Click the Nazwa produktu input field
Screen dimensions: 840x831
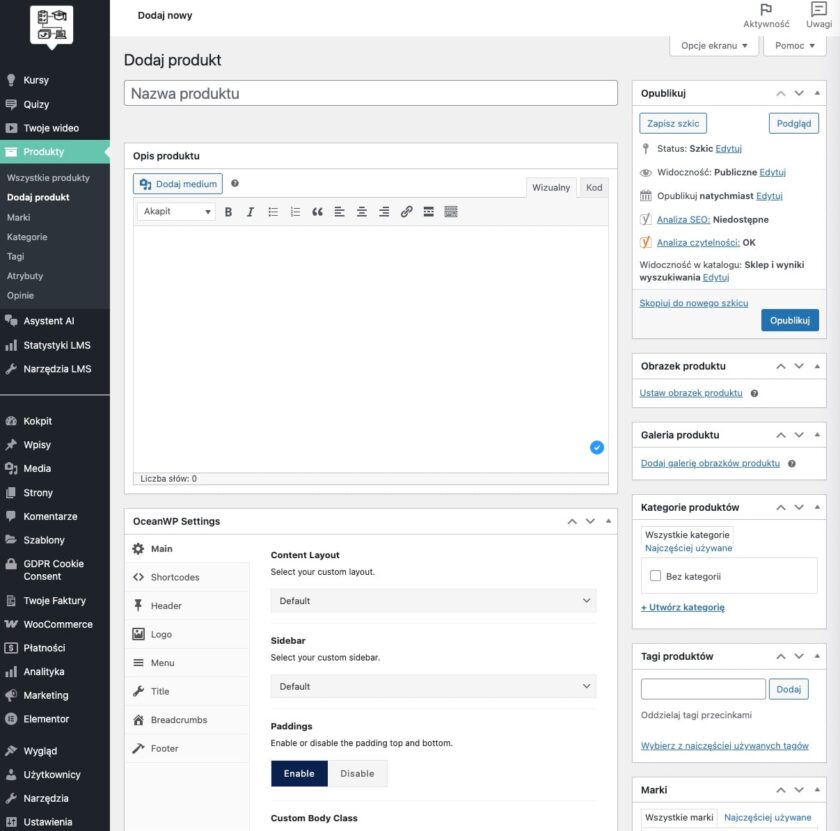370,92
